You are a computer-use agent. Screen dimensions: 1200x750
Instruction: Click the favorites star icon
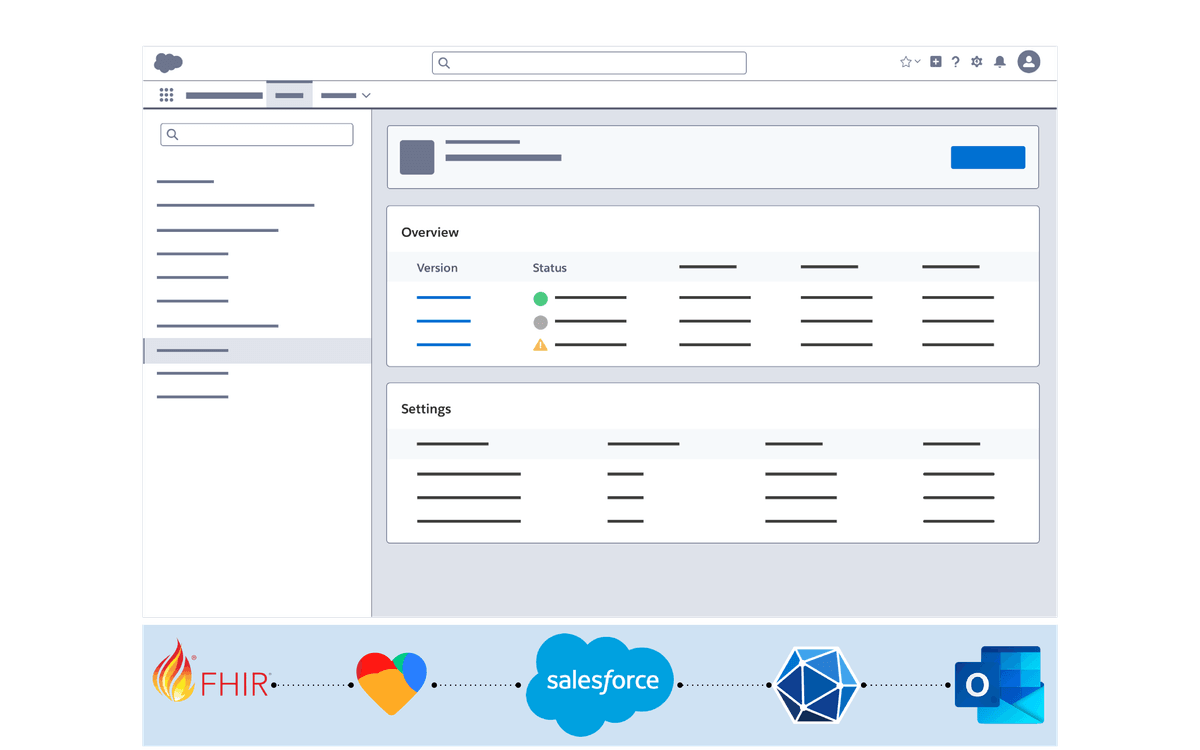click(x=905, y=62)
